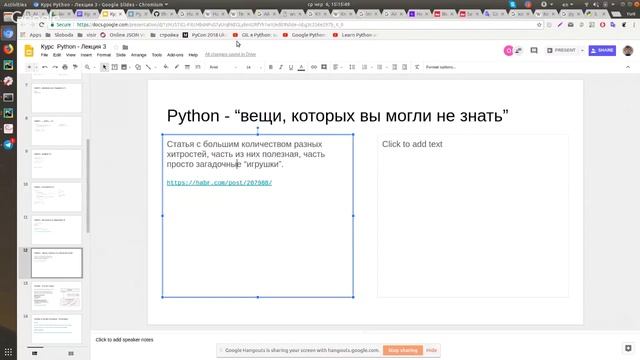Open the Line spacing options
This screenshot has height=360, width=640.
352,67
